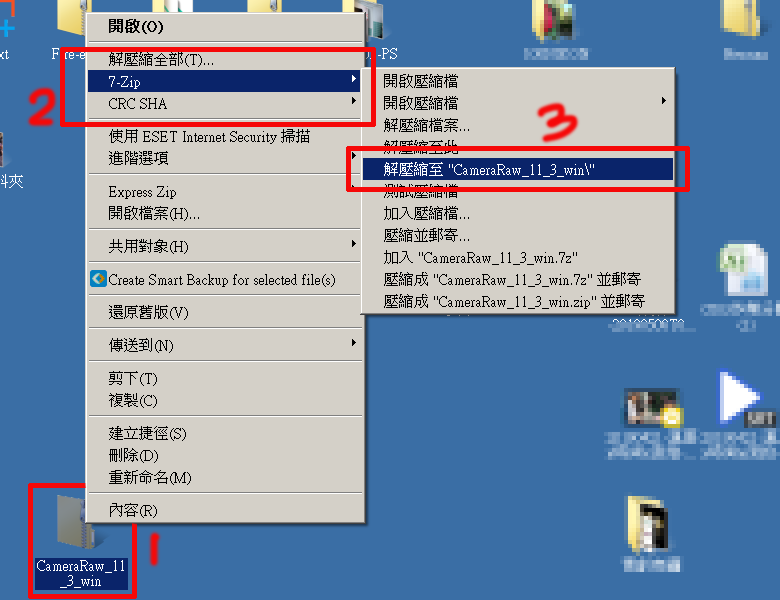Select 解壓縮全部(T)... from context menu
This screenshot has width=780, height=600.
click(224, 60)
